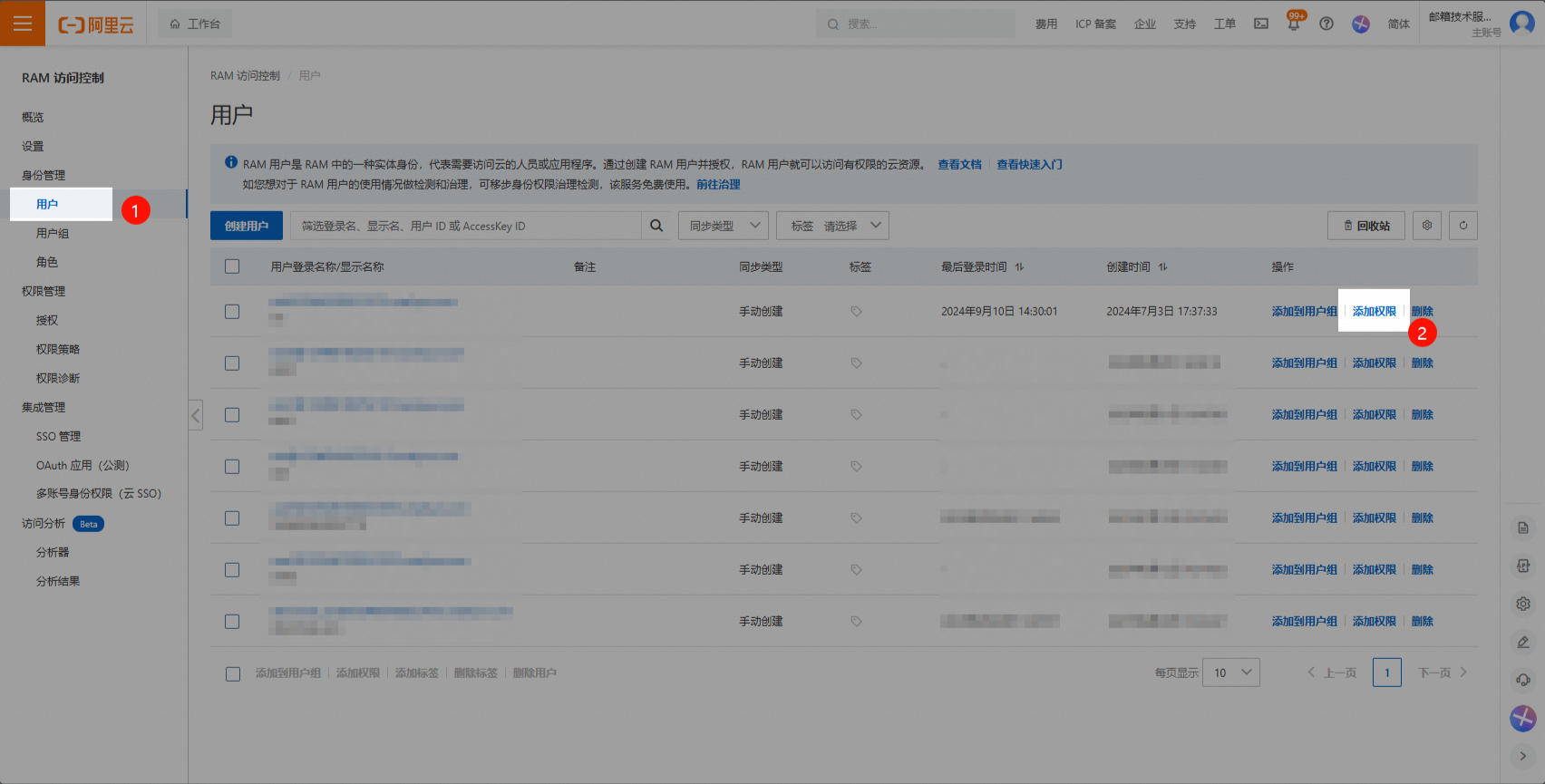Open the 简体 language selector
1545x784 pixels.
1399,24
